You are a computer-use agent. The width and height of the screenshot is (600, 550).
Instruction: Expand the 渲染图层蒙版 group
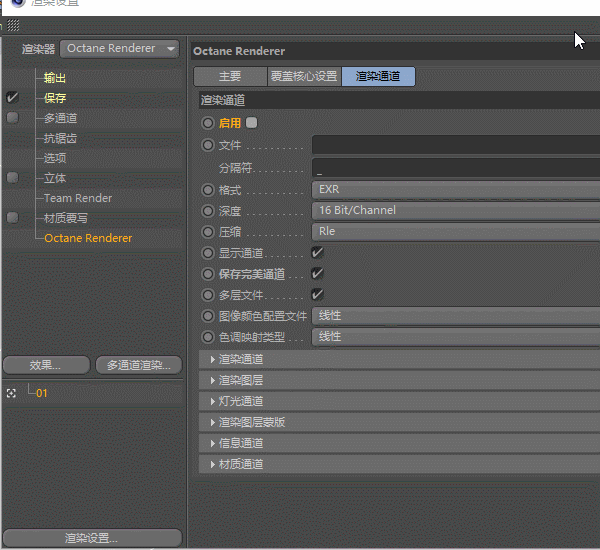pos(399,423)
